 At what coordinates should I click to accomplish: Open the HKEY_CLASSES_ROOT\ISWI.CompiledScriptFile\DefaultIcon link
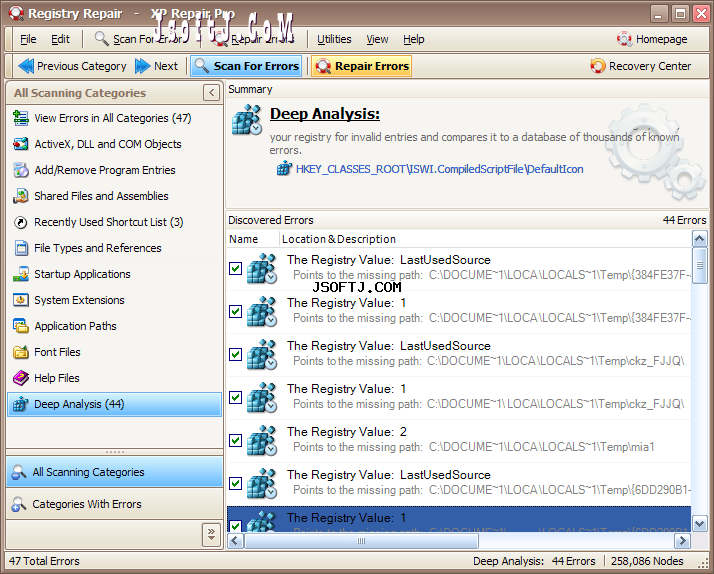click(439, 169)
